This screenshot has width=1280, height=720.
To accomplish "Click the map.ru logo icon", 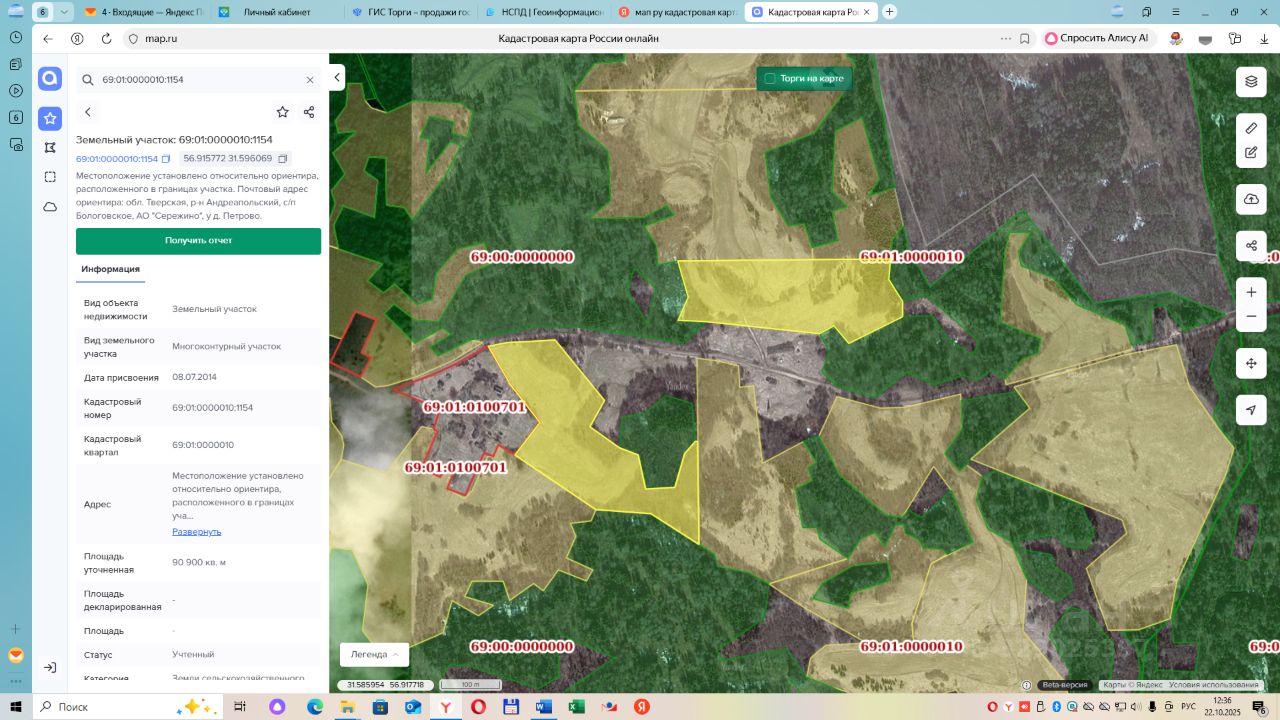I will 50,79.
